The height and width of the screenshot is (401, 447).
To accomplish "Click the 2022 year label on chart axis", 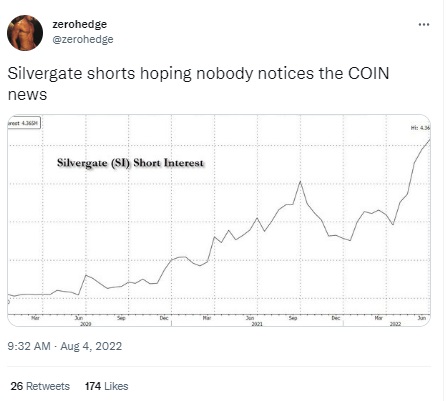I will pos(395,324).
